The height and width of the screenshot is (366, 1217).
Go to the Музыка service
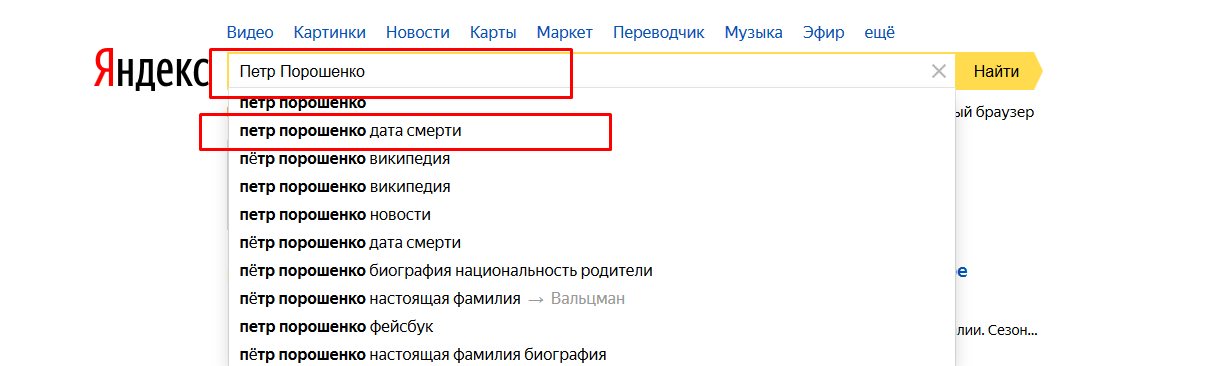[x=754, y=33]
